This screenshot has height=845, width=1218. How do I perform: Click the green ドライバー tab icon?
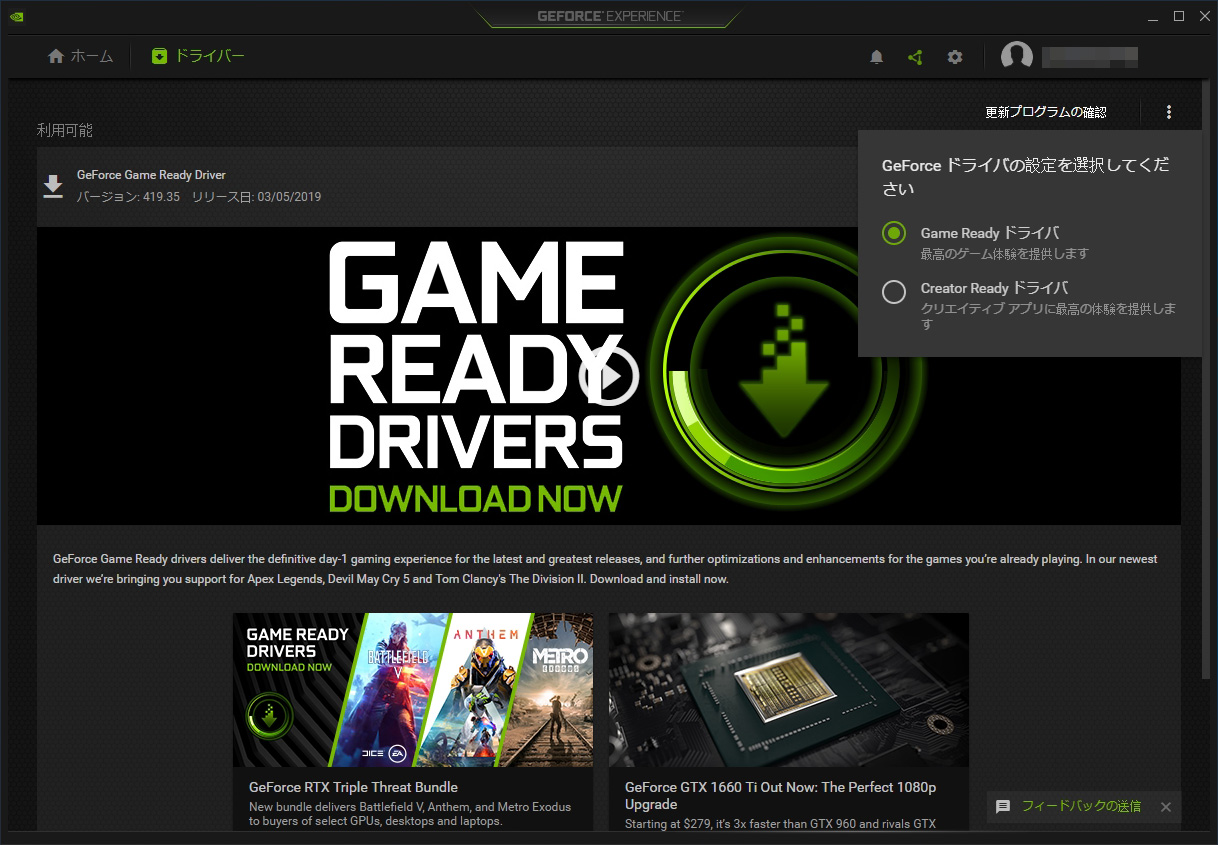[x=159, y=56]
